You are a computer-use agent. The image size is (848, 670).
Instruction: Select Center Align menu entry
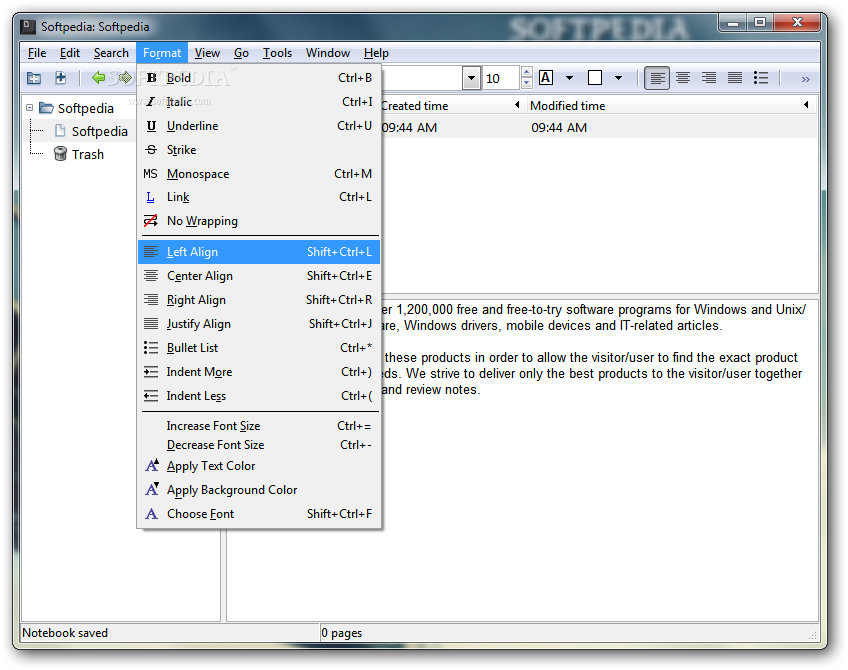point(259,276)
